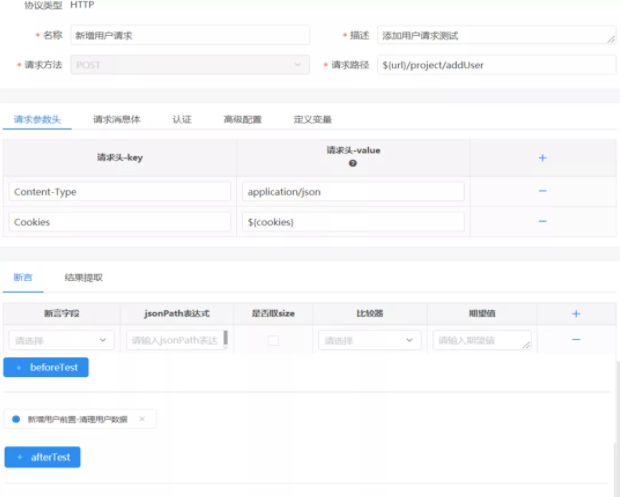The image size is (620, 497).
Task: Click the afterTest button
Action: point(43,457)
